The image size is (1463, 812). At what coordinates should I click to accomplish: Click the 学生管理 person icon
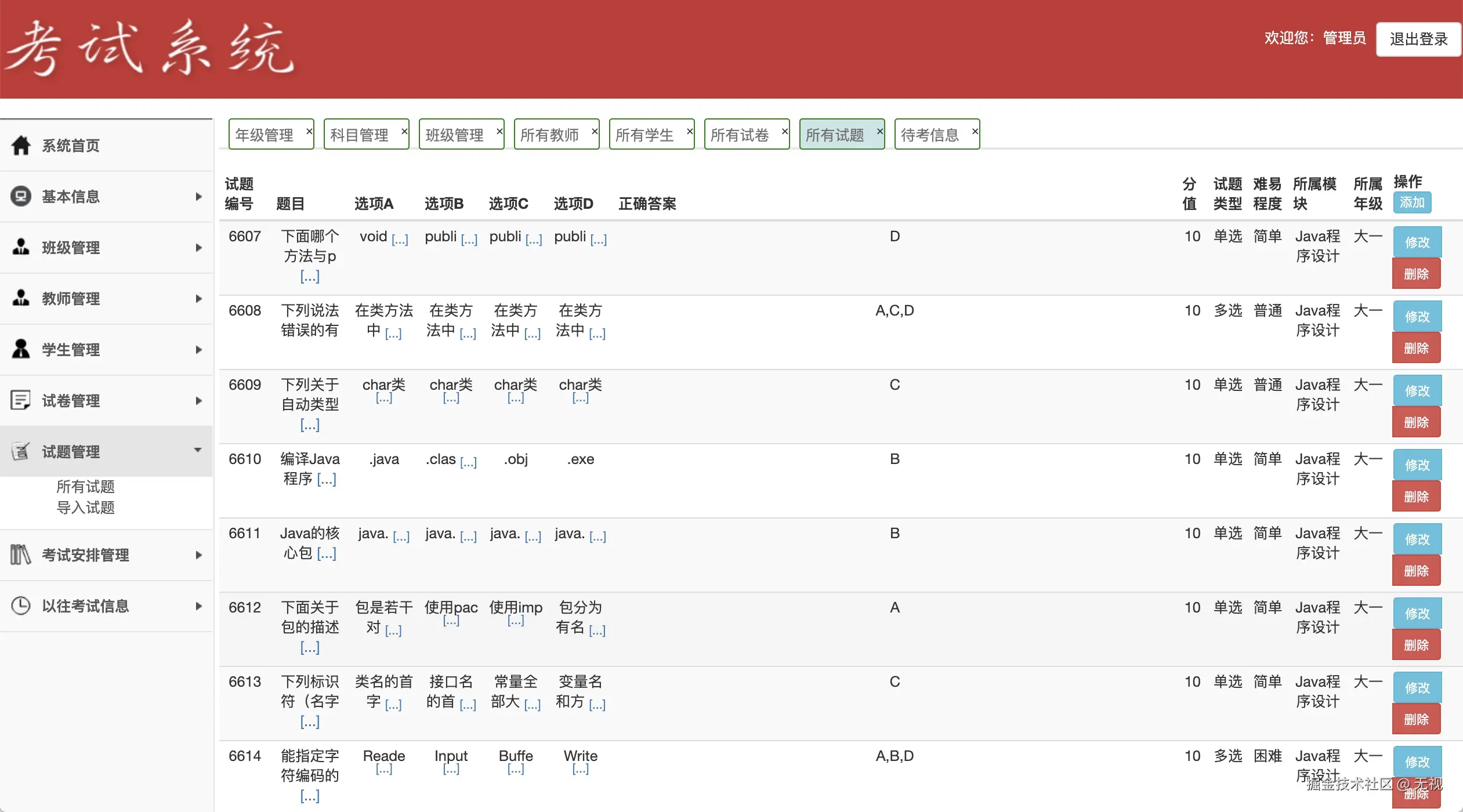tap(21, 349)
